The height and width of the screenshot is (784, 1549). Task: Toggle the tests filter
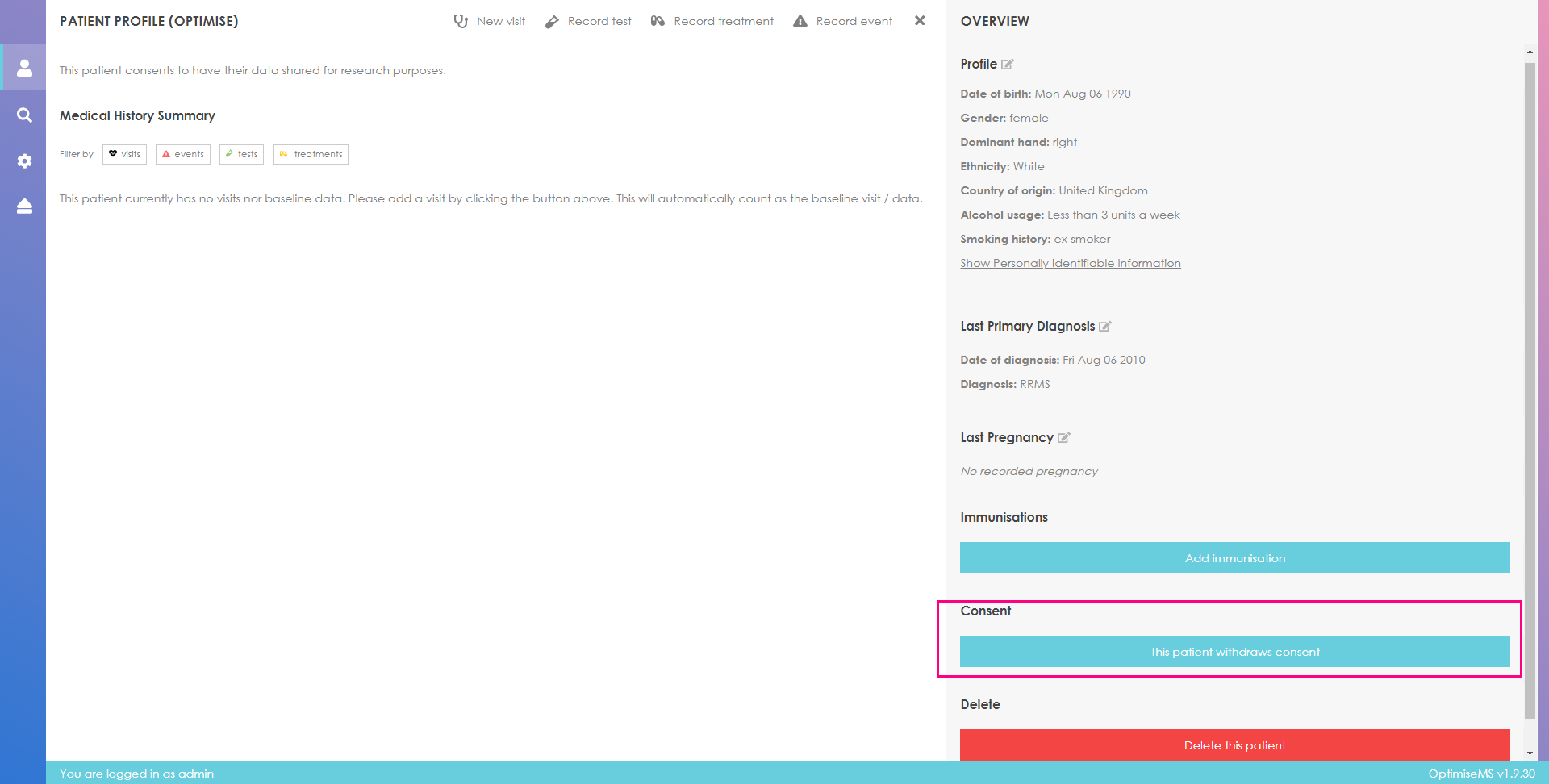[241, 154]
